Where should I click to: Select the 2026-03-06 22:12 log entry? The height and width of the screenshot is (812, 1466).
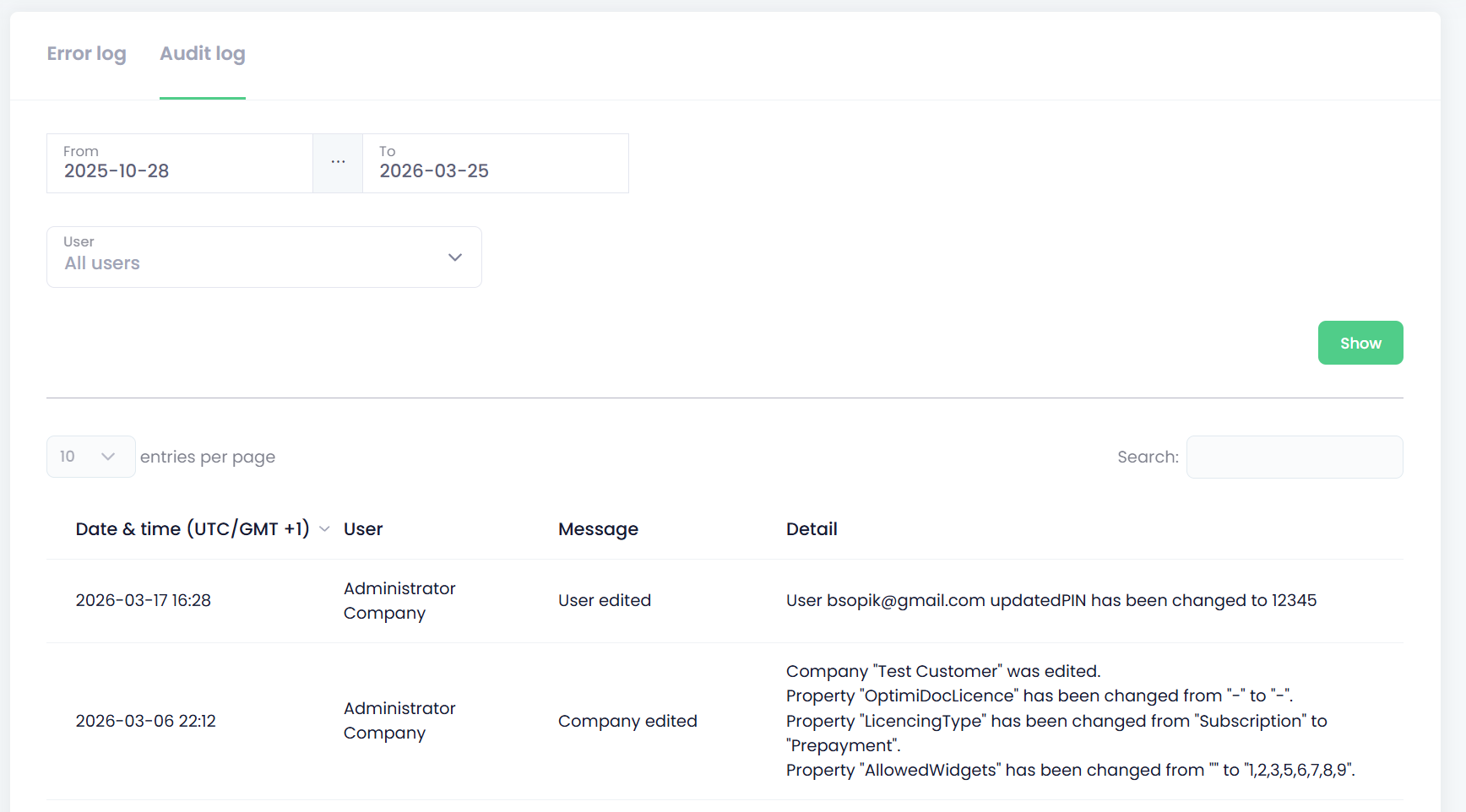point(146,722)
